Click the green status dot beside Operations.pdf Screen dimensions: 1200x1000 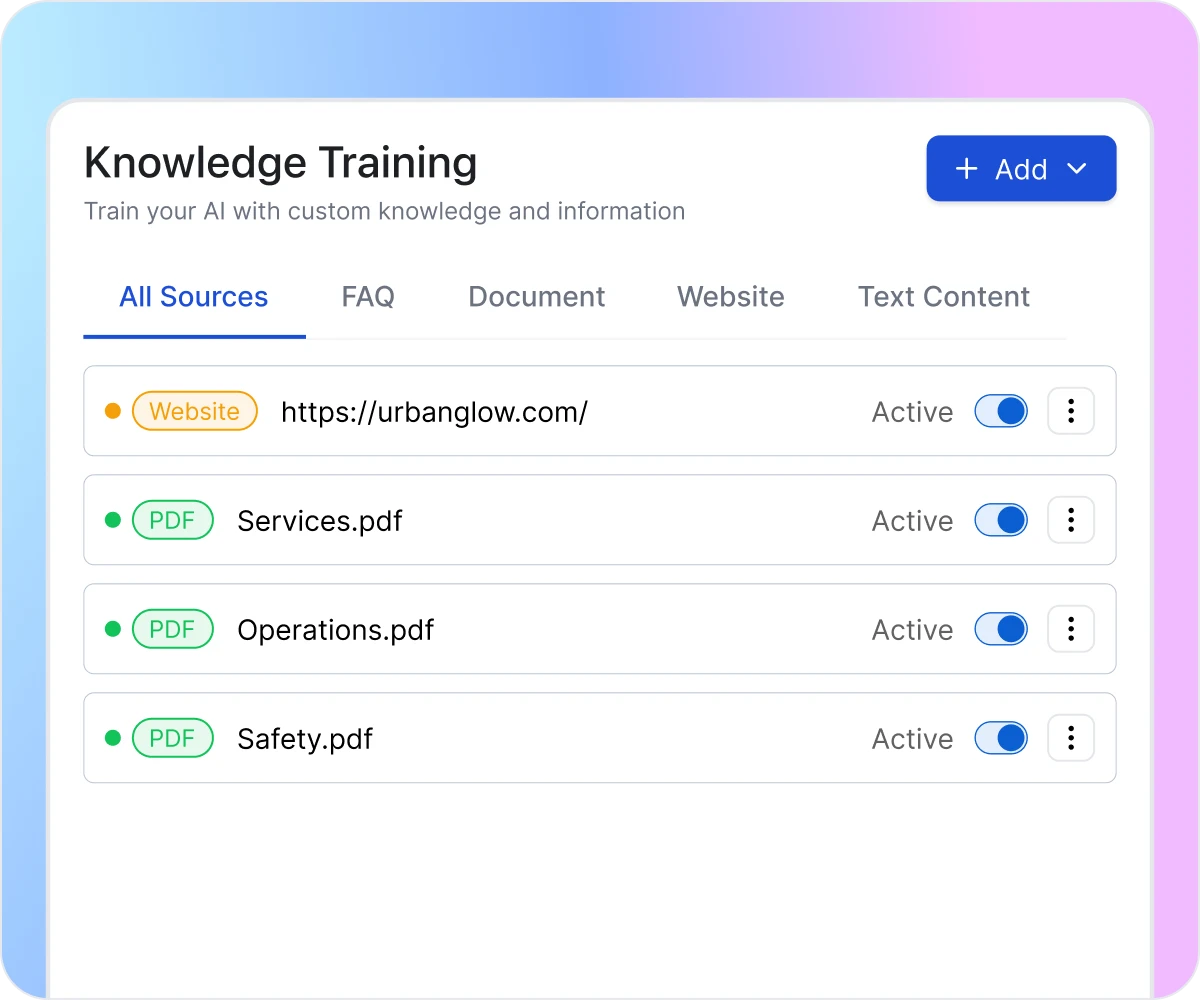point(113,629)
